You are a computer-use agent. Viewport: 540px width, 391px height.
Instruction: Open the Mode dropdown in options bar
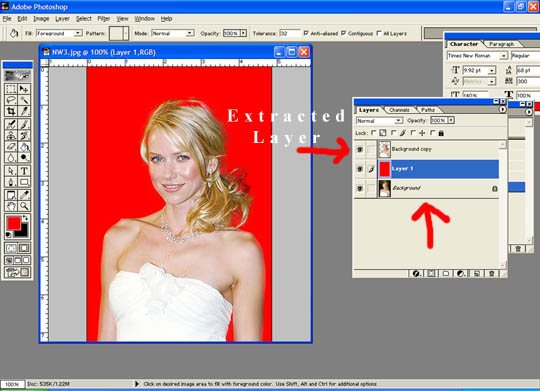pos(190,33)
